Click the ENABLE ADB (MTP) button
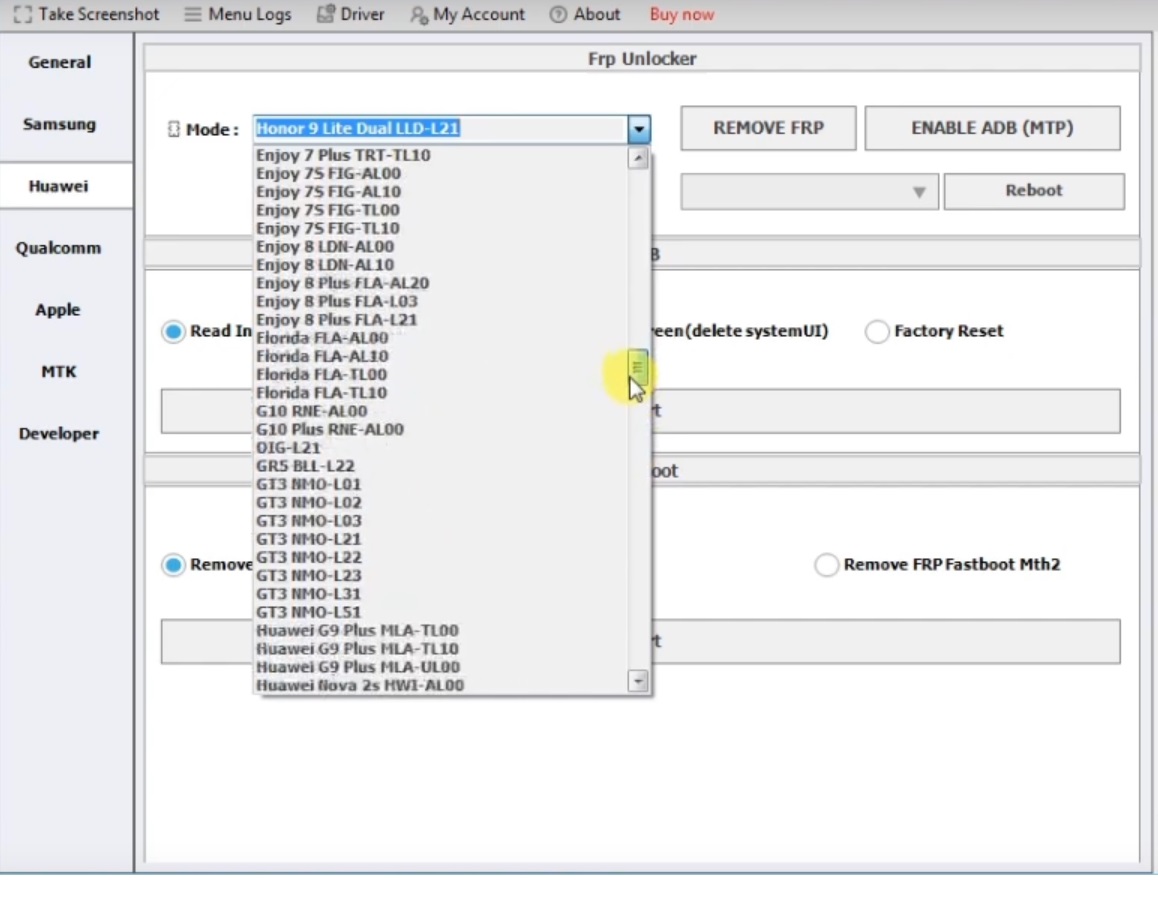Viewport: 1158px width, 910px height. pyautogui.click(x=992, y=128)
